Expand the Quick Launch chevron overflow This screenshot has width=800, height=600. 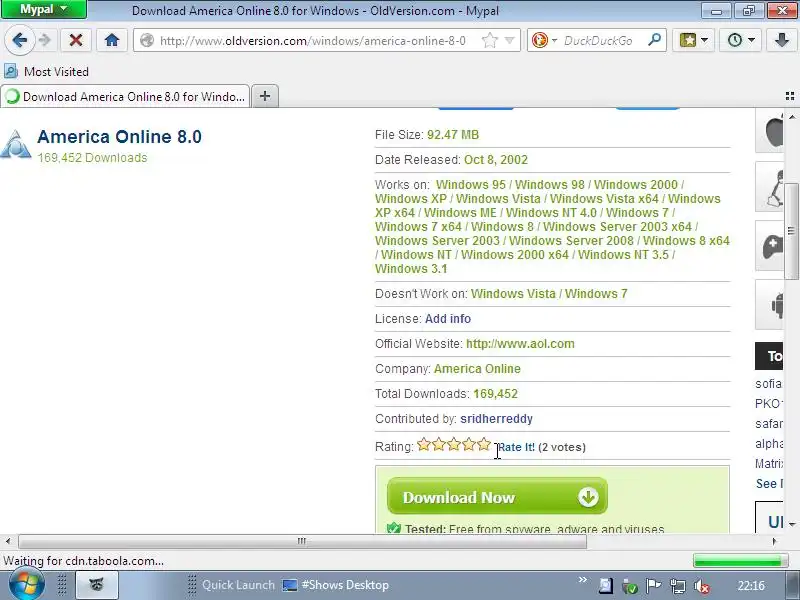(583, 580)
